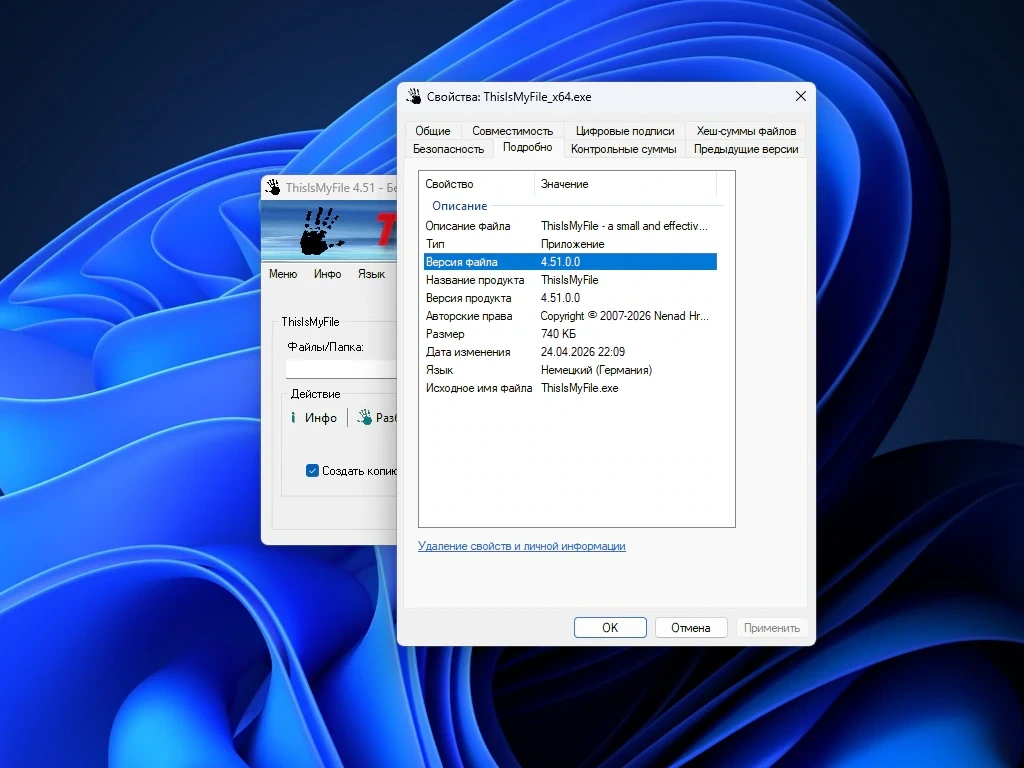Click the hand icon in the Properties title bar

coord(414,97)
